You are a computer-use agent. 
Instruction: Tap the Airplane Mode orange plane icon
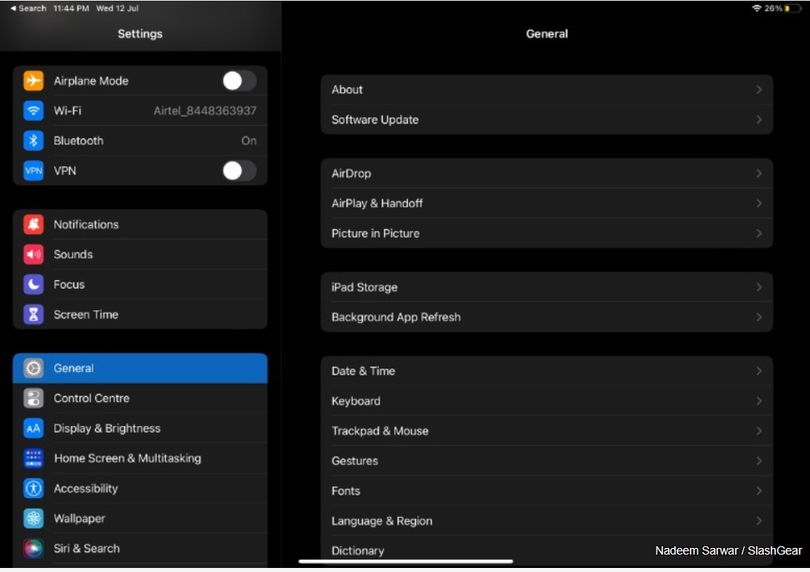coord(34,81)
